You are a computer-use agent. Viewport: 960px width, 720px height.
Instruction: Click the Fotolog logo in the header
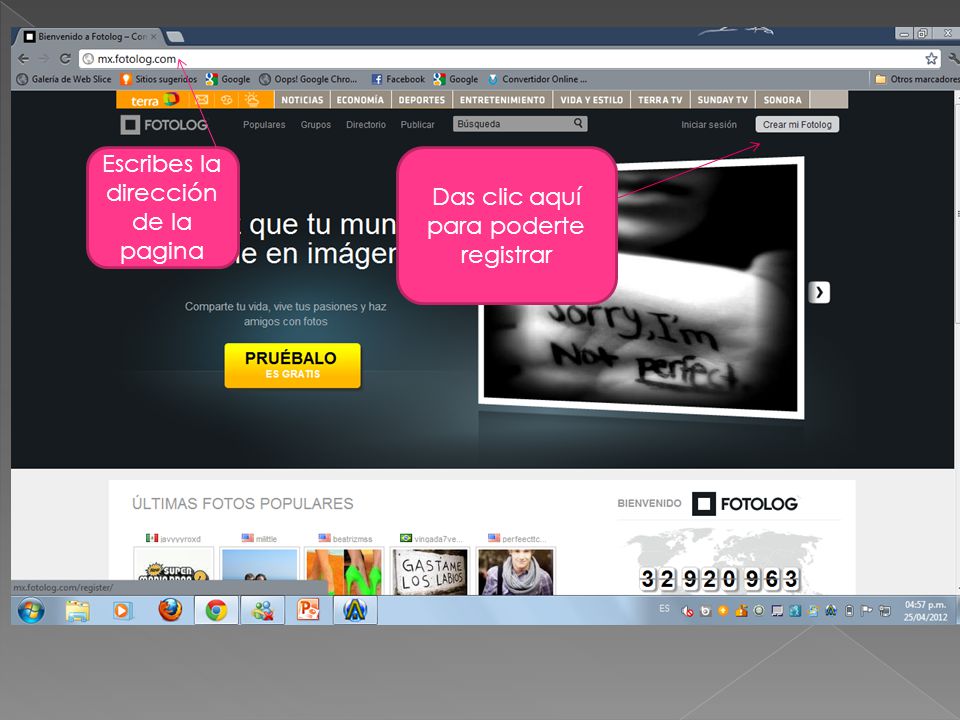164,125
